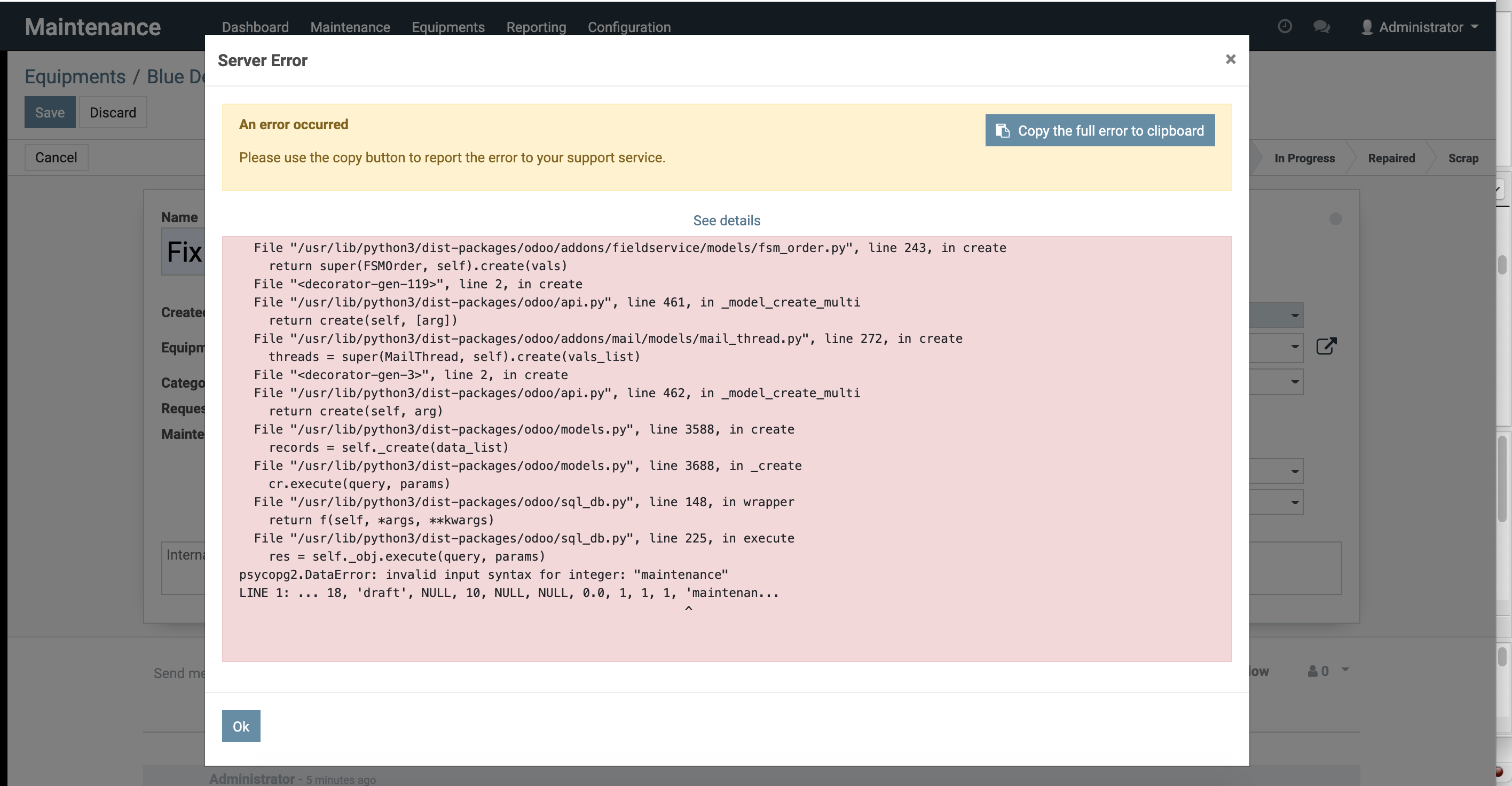The image size is (1512, 786).
Task: Open the equipment record via external link icon
Action: pos(1327,346)
